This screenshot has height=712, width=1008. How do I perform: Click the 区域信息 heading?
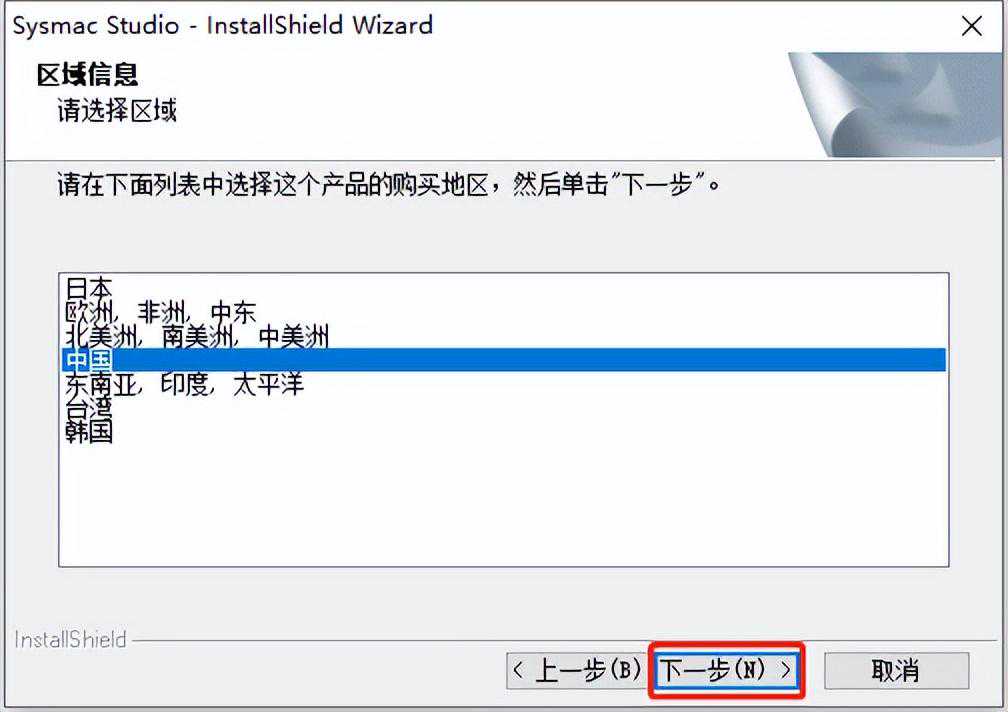(x=87, y=75)
